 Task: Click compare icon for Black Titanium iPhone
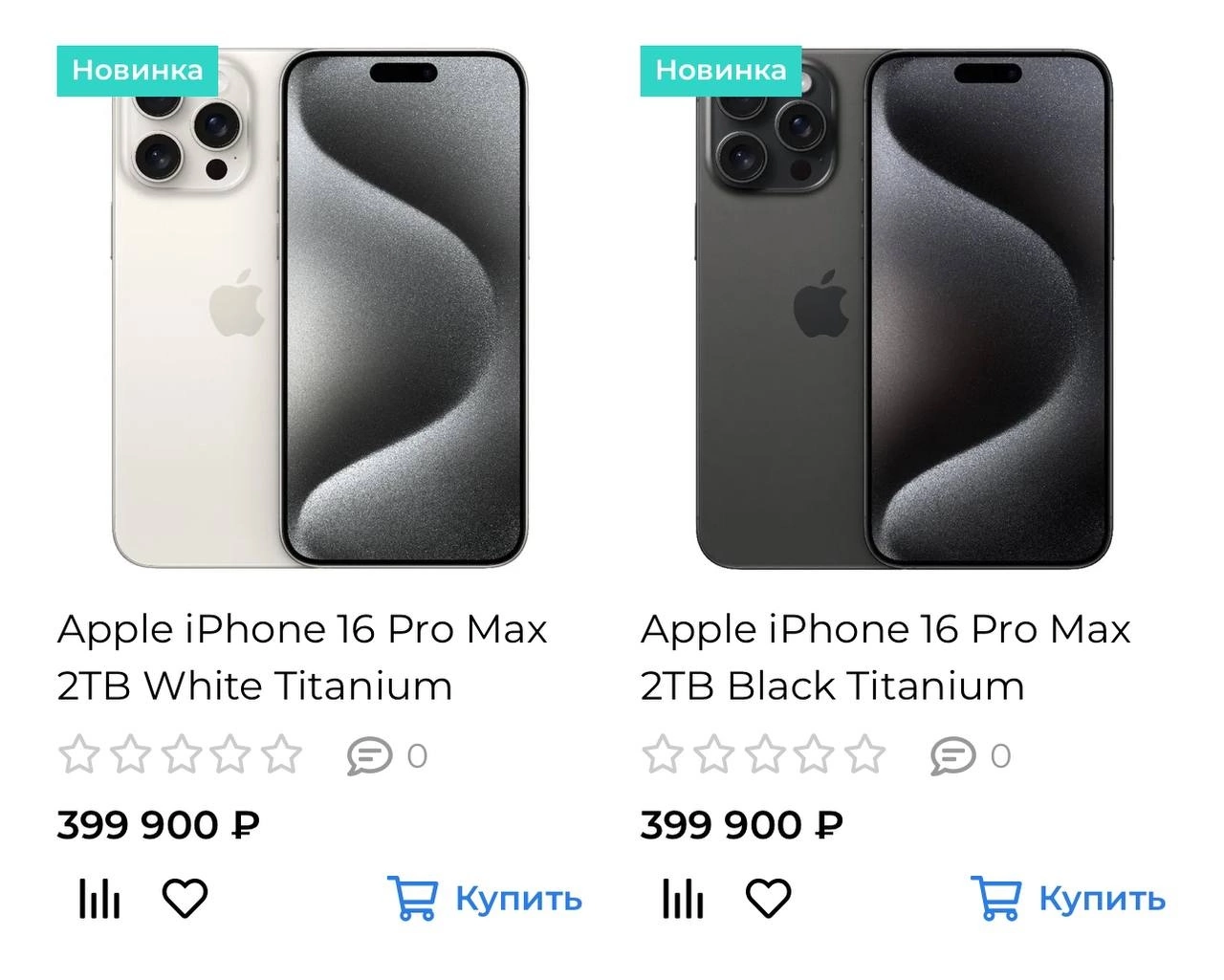(683, 899)
